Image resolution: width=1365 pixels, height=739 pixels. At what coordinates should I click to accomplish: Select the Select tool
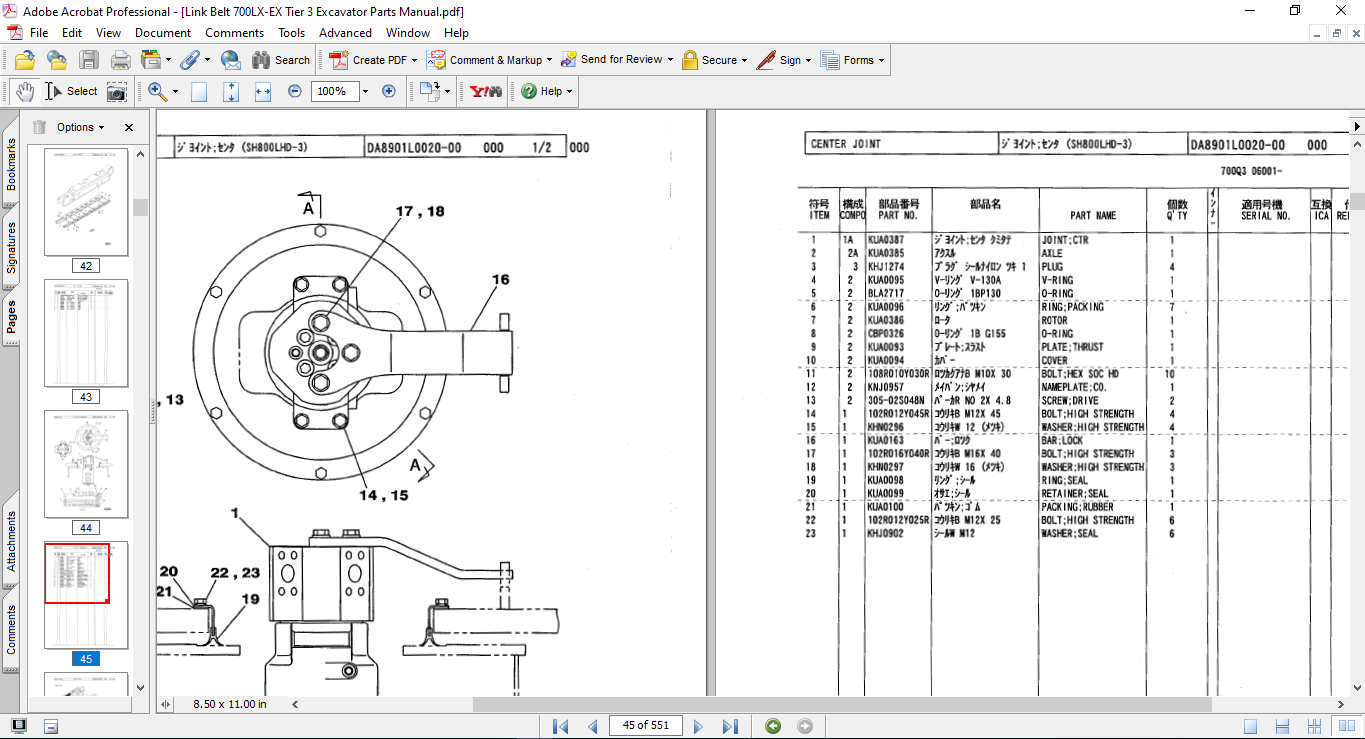click(x=68, y=91)
